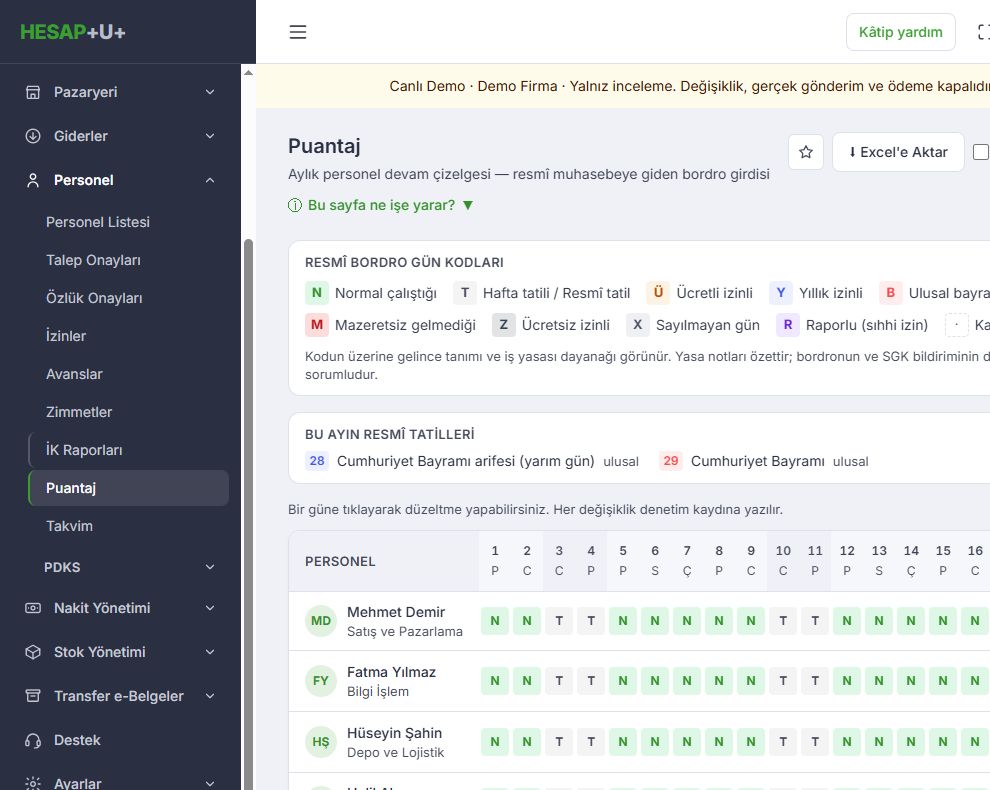This screenshot has width=990, height=790.
Task: Collapse the Personel menu chevron
Action: (210, 181)
